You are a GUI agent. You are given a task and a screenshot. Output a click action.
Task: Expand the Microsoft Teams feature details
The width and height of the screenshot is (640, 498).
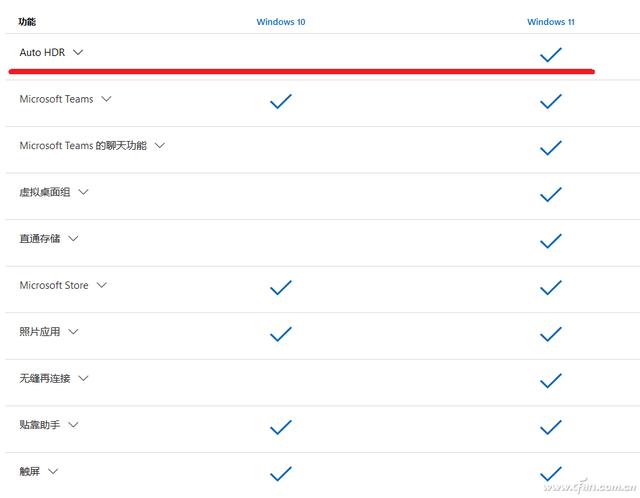click(x=106, y=99)
